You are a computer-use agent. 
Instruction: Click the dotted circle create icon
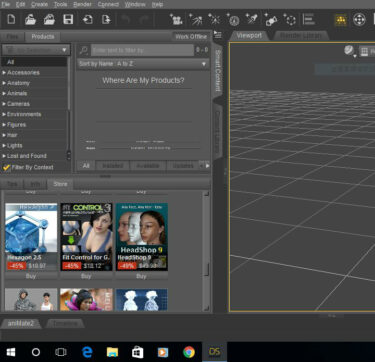click(x=290, y=19)
